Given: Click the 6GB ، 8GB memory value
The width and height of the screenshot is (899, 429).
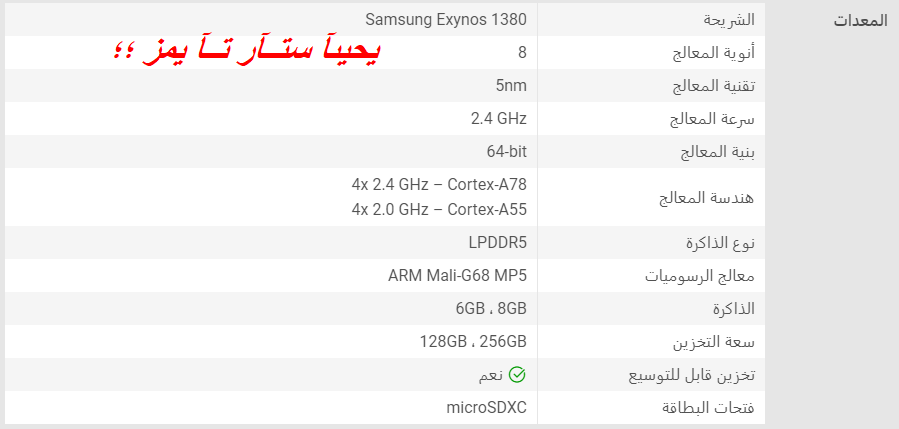Looking at the screenshot, I should point(491,309).
